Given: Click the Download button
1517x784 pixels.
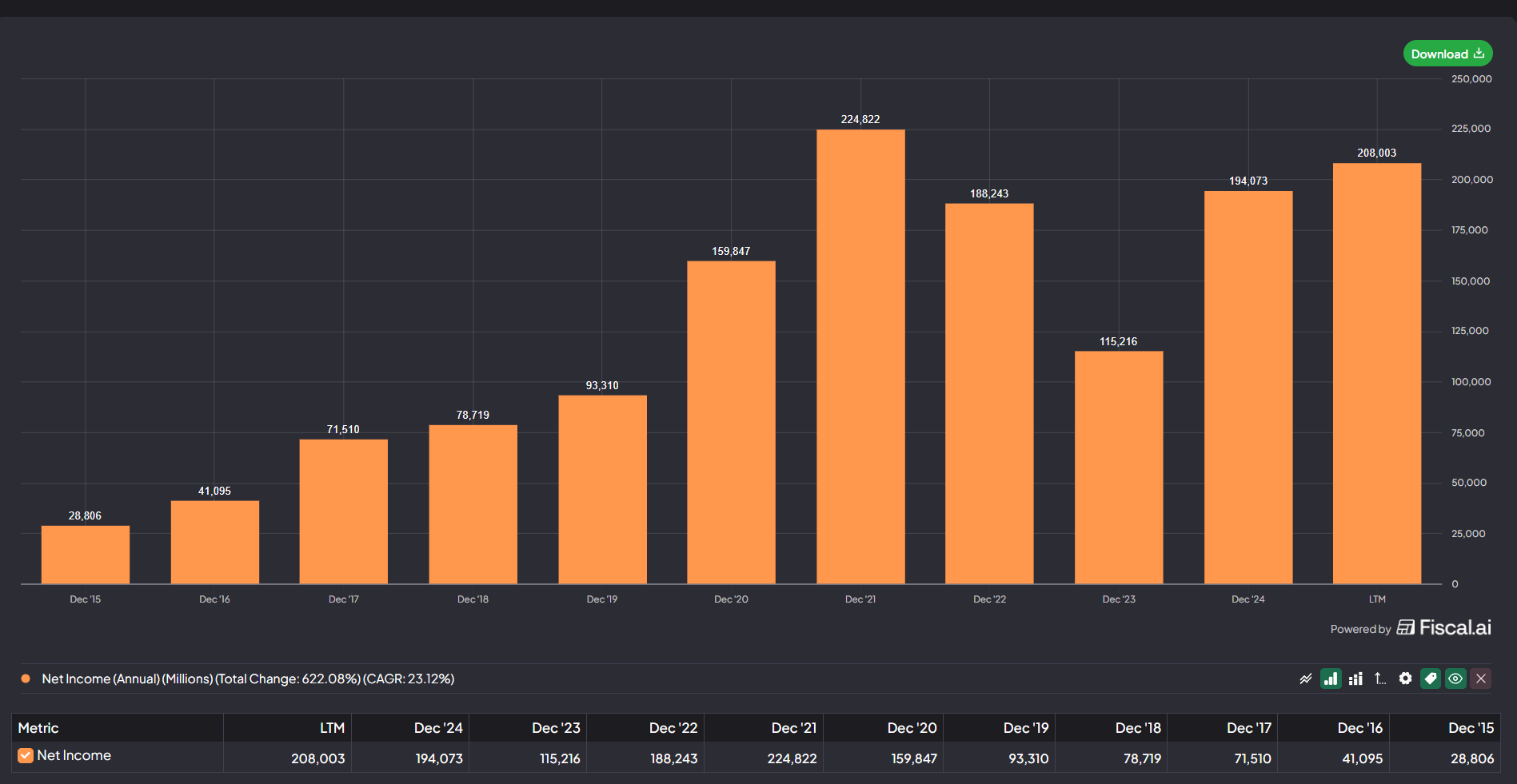Looking at the screenshot, I should (1447, 54).
